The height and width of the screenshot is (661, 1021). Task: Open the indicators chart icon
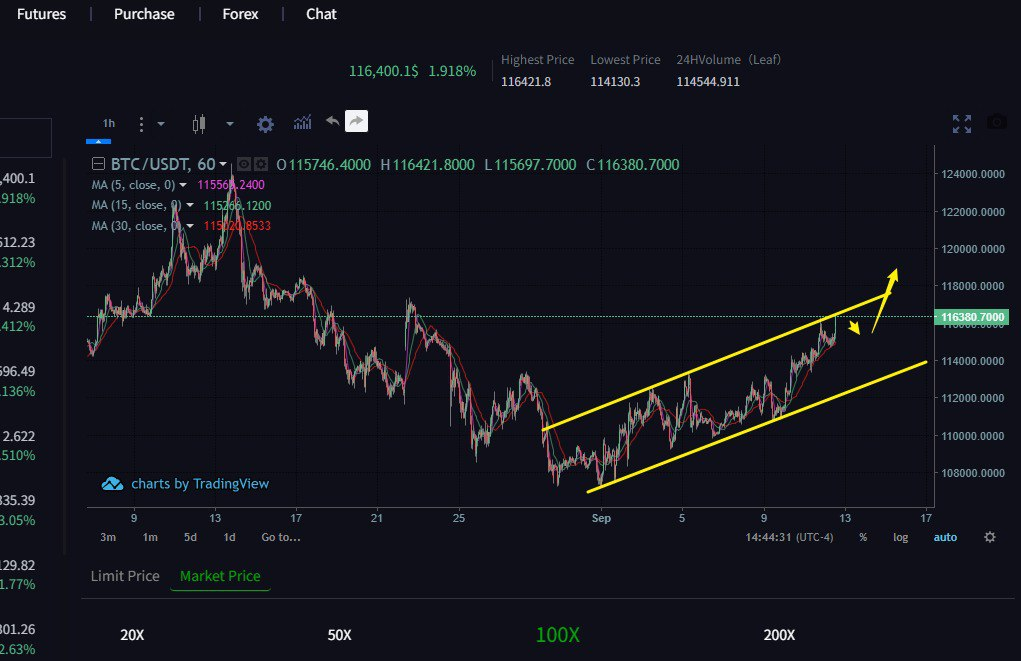tap(302, 123)
